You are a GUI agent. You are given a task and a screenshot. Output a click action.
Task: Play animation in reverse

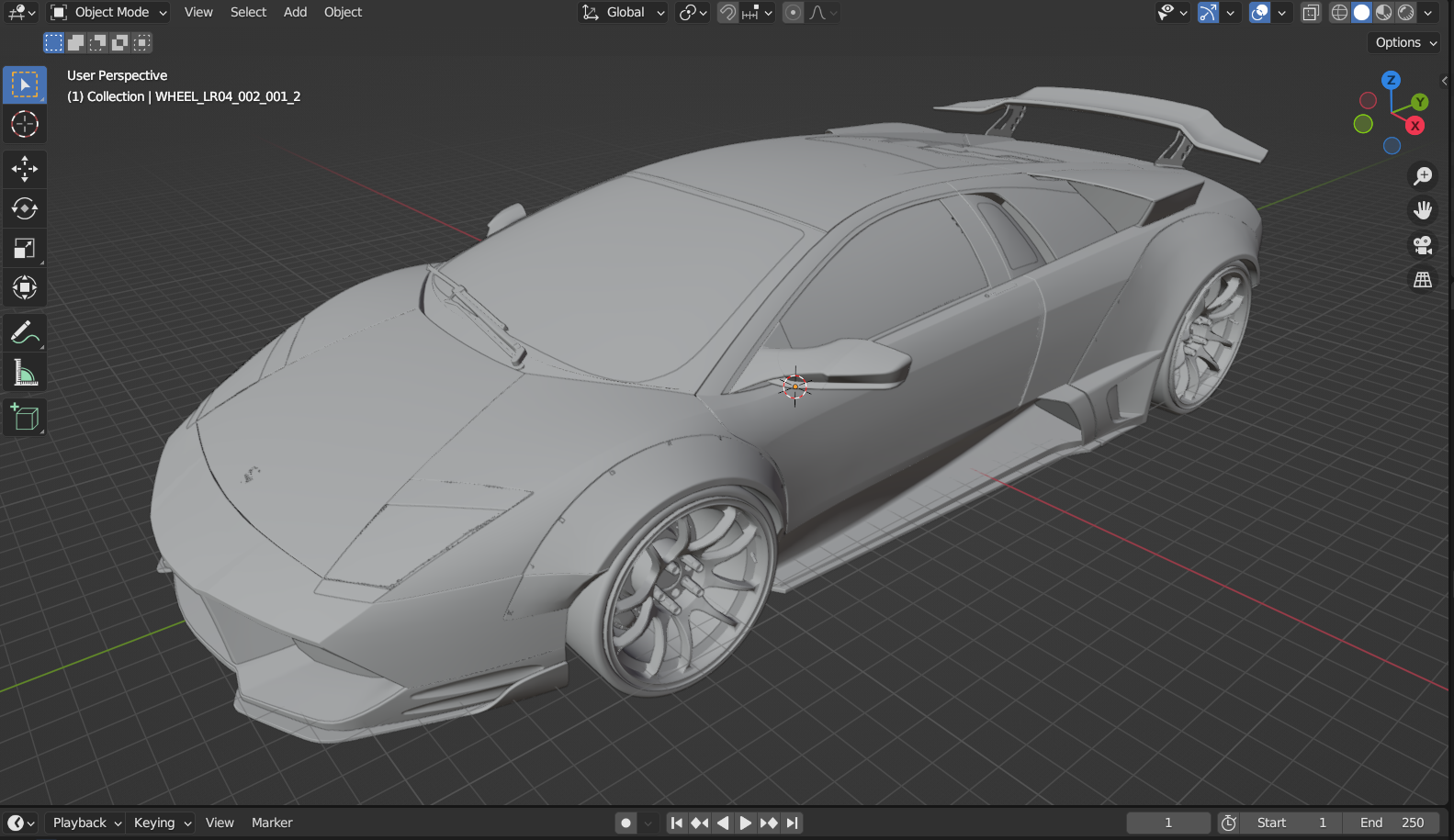(723, 823)
